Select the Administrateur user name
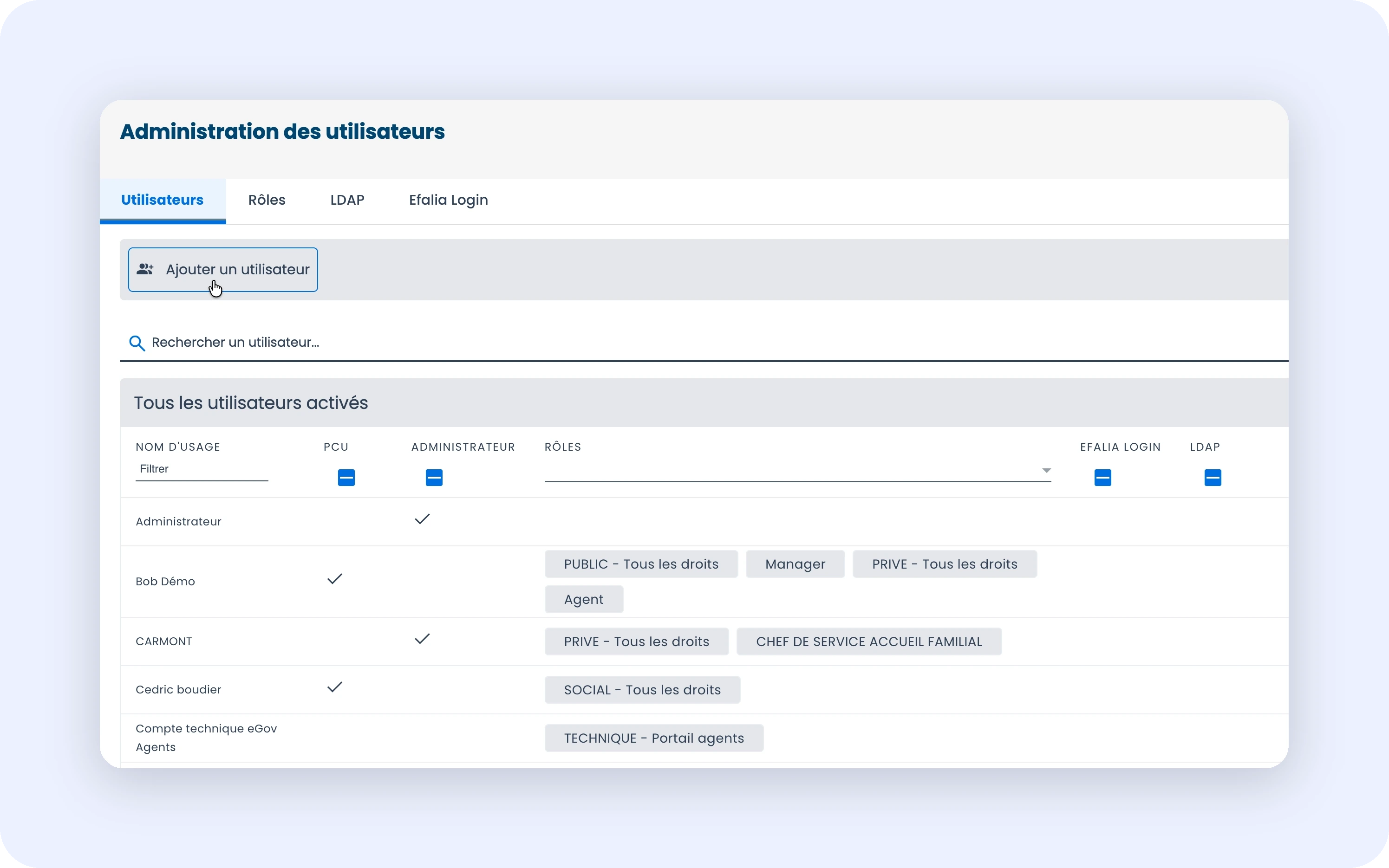Viewport: 1389px width, 868px height. point(179,522)
